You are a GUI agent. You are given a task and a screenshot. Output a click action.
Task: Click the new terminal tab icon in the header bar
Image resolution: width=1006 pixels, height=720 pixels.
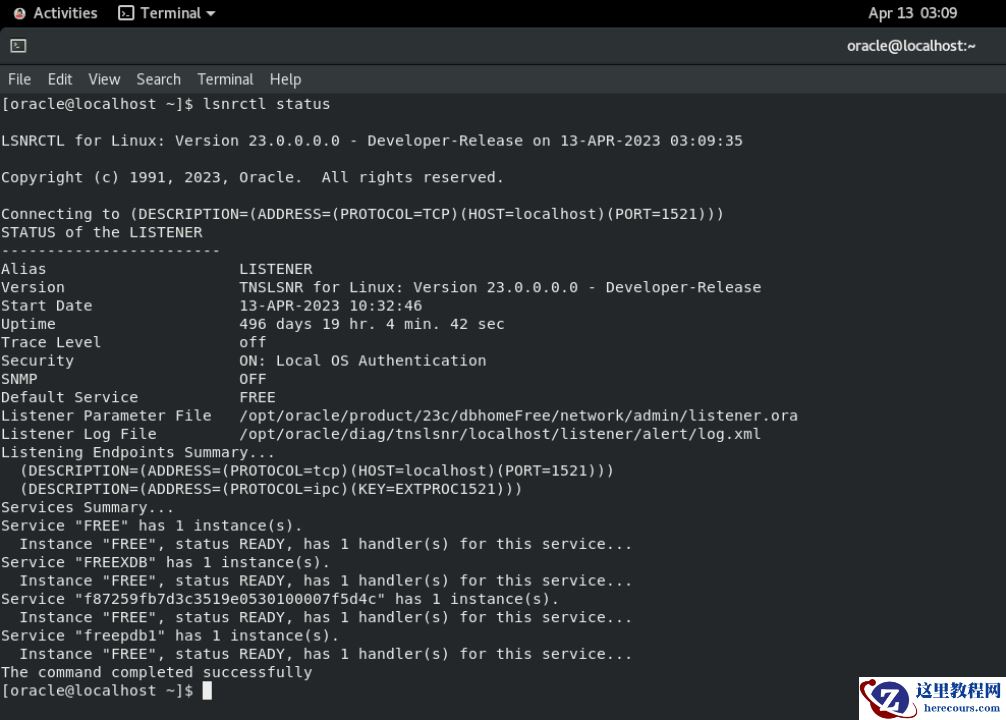tap(19, 46)
